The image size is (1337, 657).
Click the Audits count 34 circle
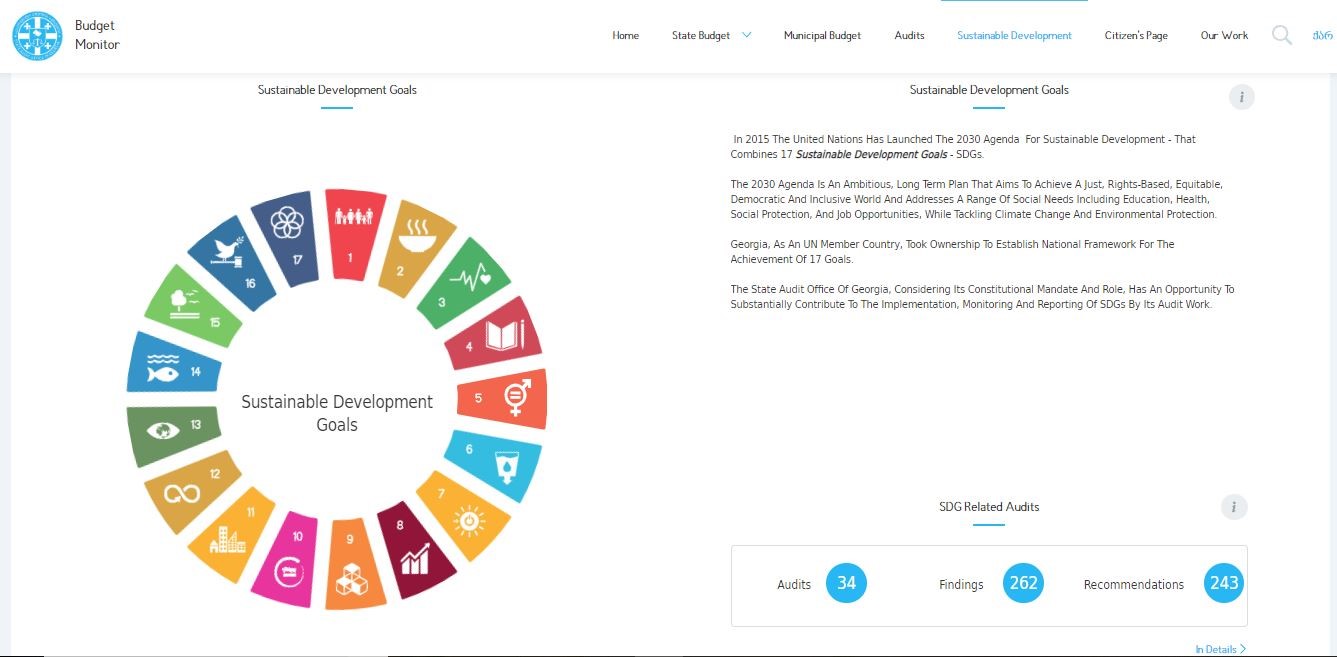[x=846, y=583]
